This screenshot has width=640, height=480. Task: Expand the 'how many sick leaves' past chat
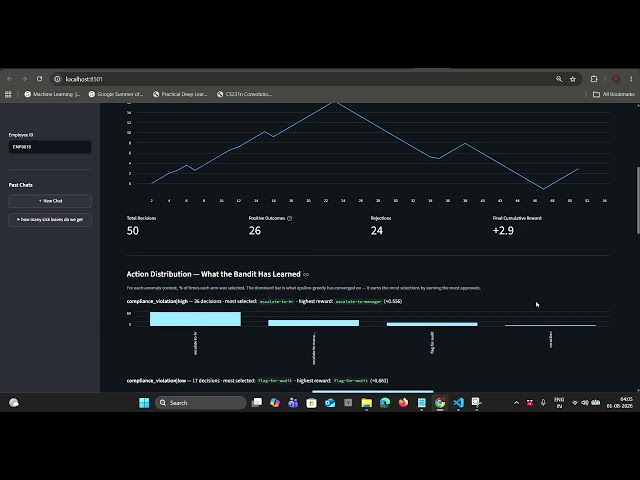(50, 220)
